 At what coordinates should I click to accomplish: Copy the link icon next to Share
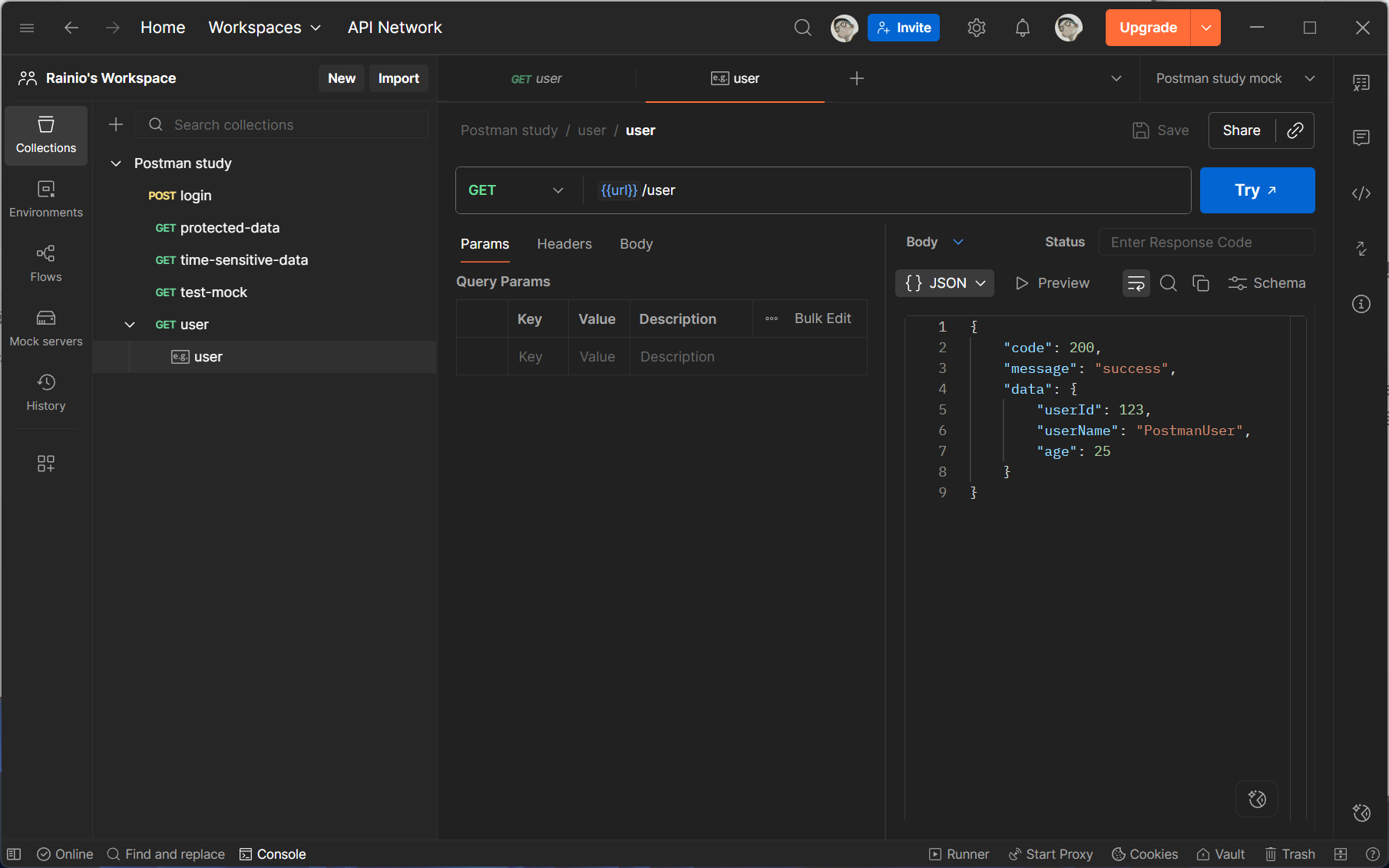click(x=1295, y=130)
